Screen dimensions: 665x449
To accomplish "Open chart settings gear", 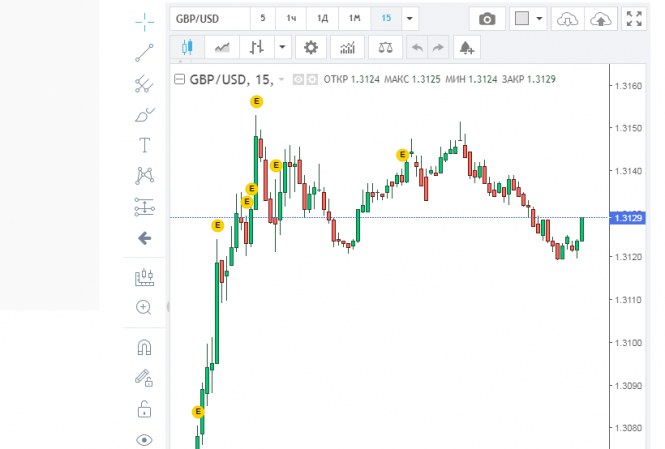I will [311, 47].
